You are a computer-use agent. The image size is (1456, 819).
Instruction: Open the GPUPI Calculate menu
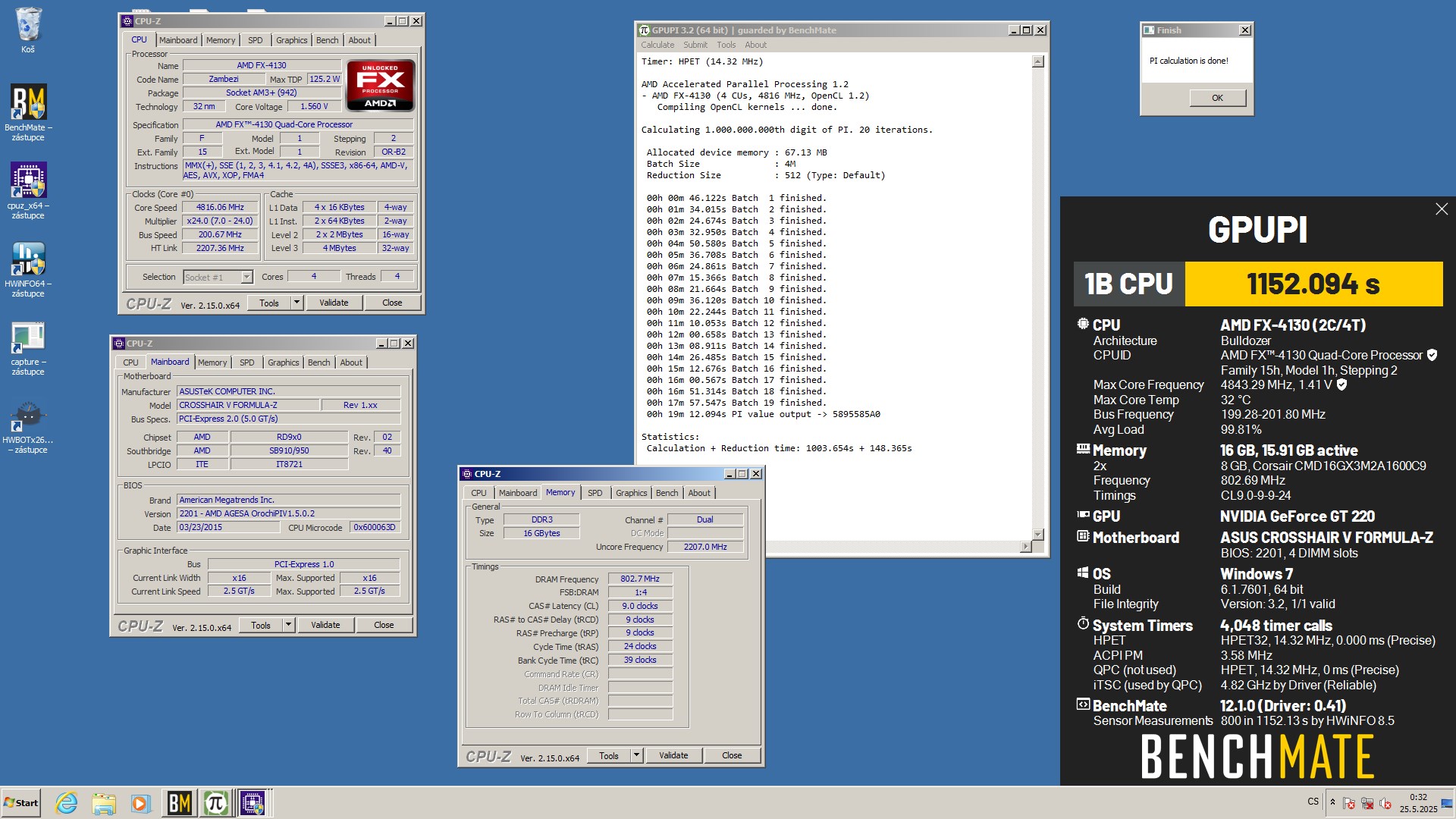pyautogui.click(x=657, y=45)
